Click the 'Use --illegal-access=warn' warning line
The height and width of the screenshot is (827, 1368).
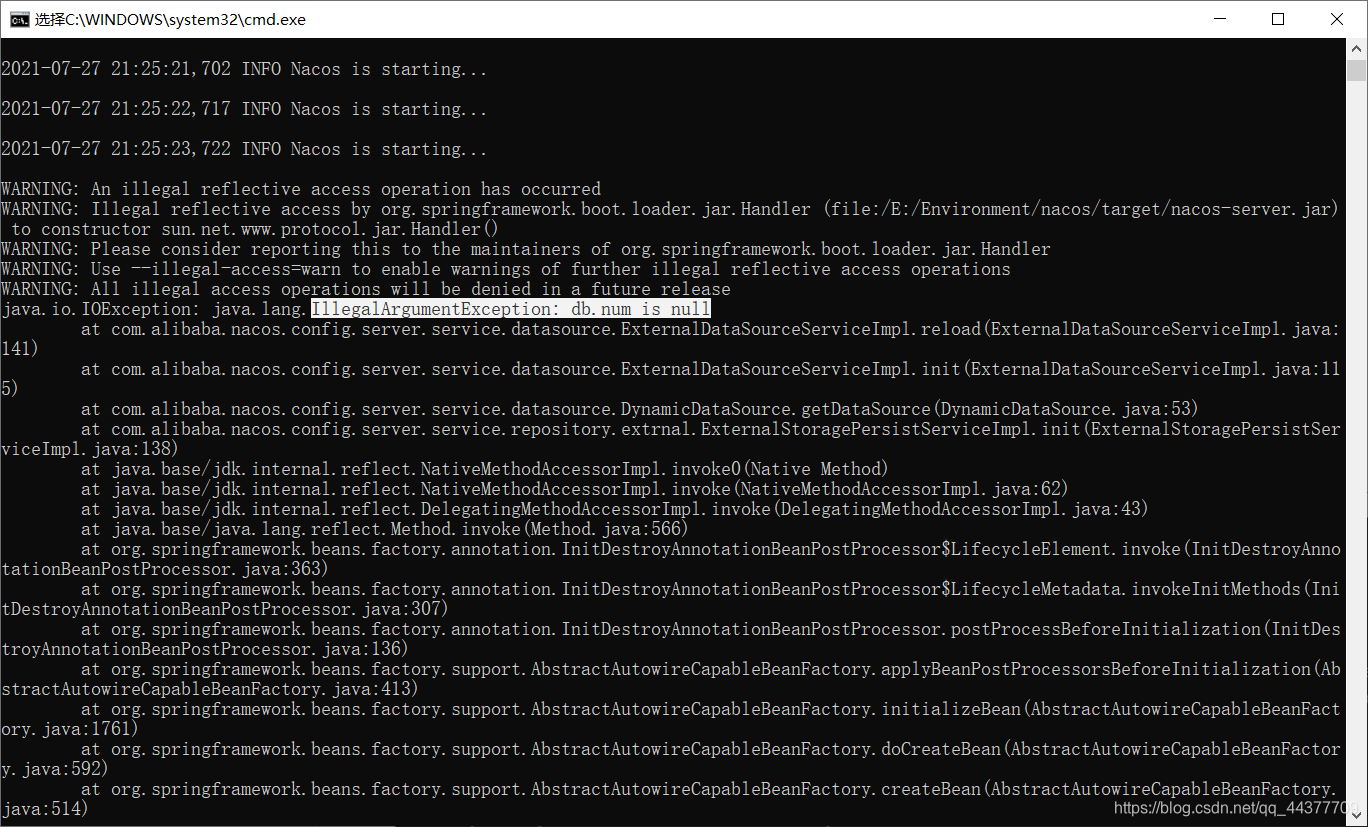pyautogui.click(x=506, y=269)
